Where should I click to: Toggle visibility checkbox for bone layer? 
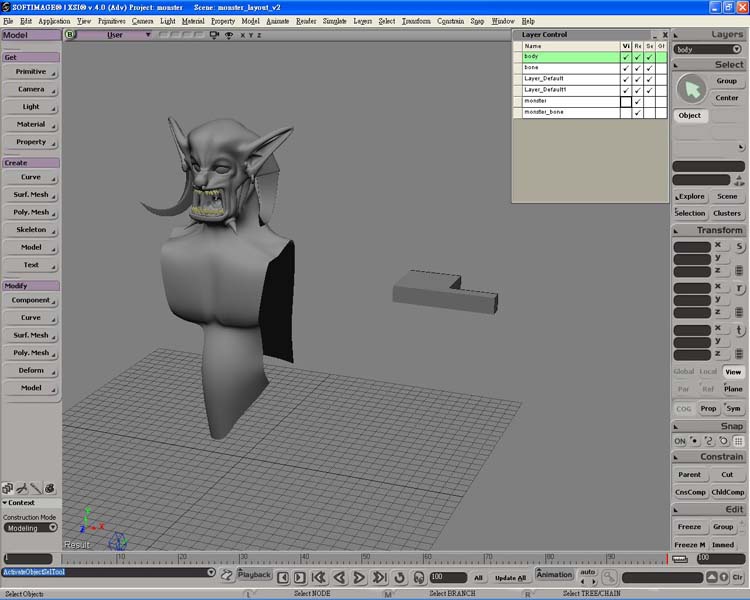pos(626,68)
